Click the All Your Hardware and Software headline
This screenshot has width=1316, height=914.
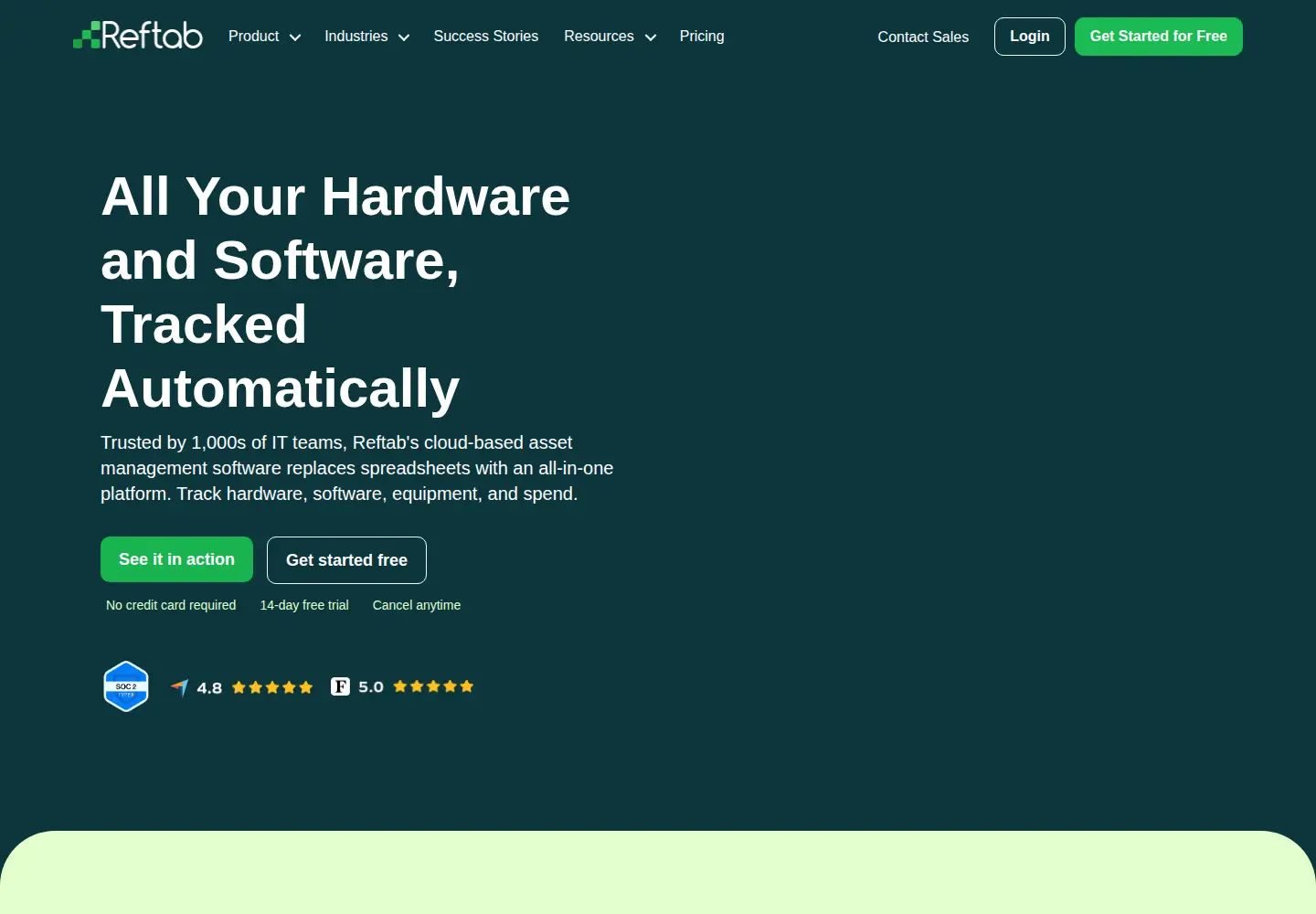335,292
